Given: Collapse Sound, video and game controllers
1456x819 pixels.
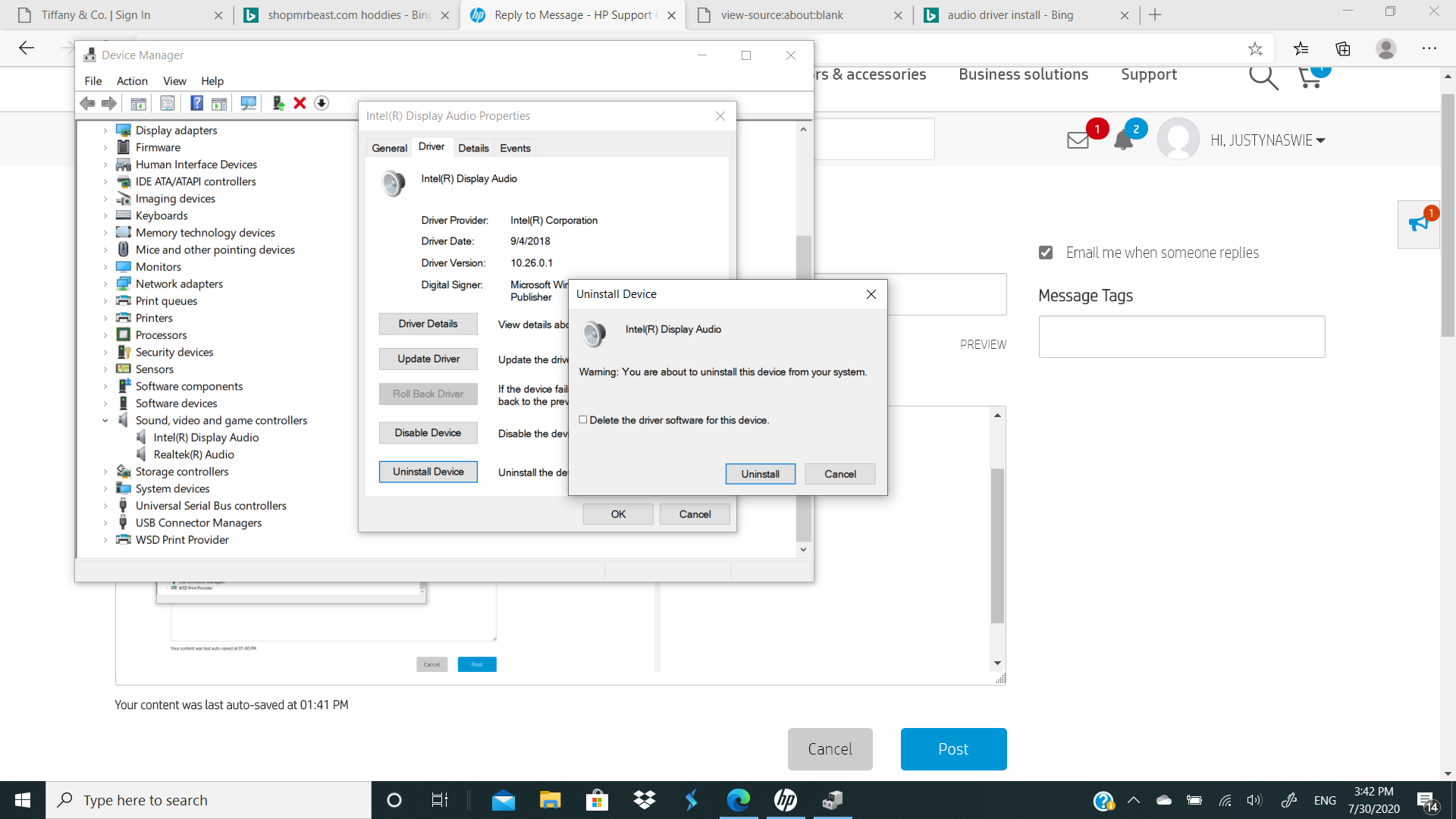Looking at the screenshot, I should (106, 420).
